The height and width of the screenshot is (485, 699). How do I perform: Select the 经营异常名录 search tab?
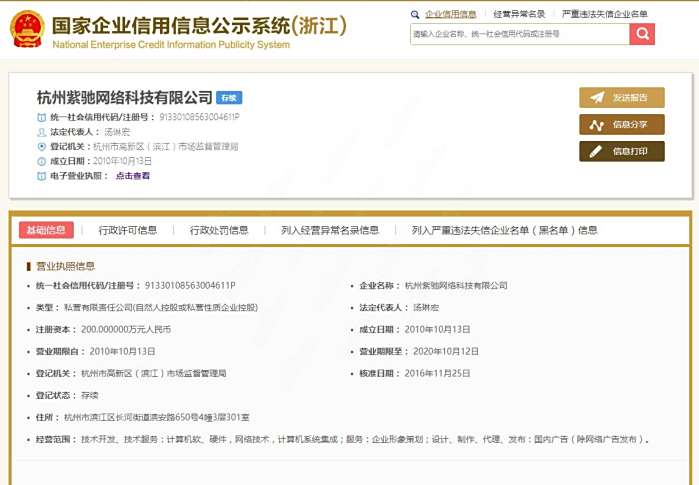[x=519, y=14]
